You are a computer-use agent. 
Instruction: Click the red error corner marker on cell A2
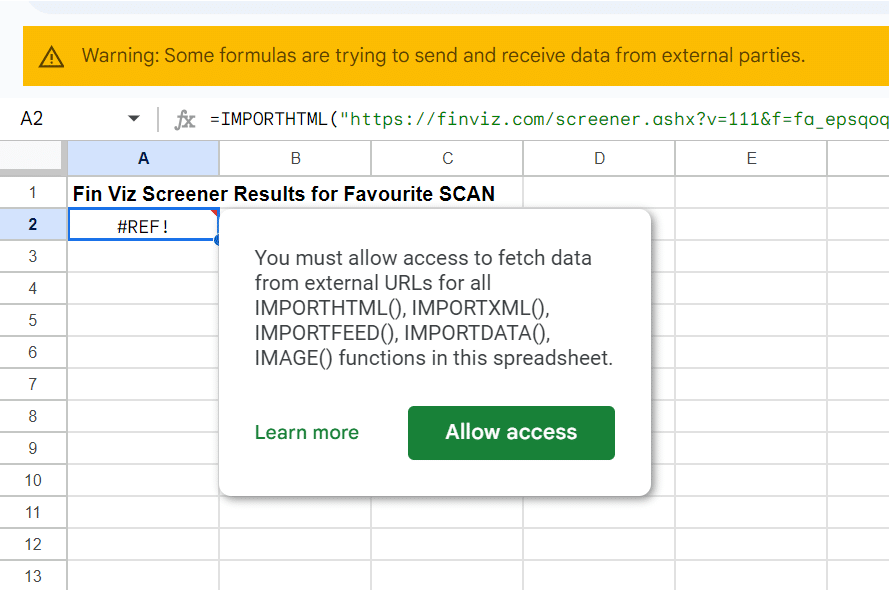pyautogui.click(x=214, y=213)
